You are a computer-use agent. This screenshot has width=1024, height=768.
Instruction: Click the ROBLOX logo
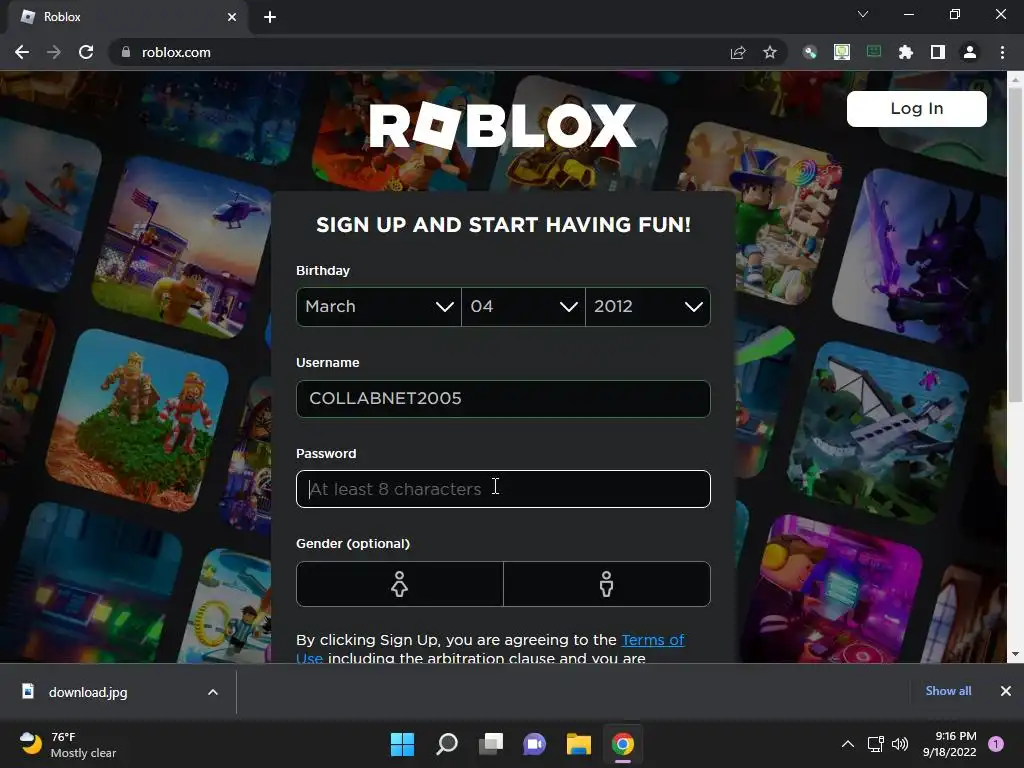tap(502, 125)
